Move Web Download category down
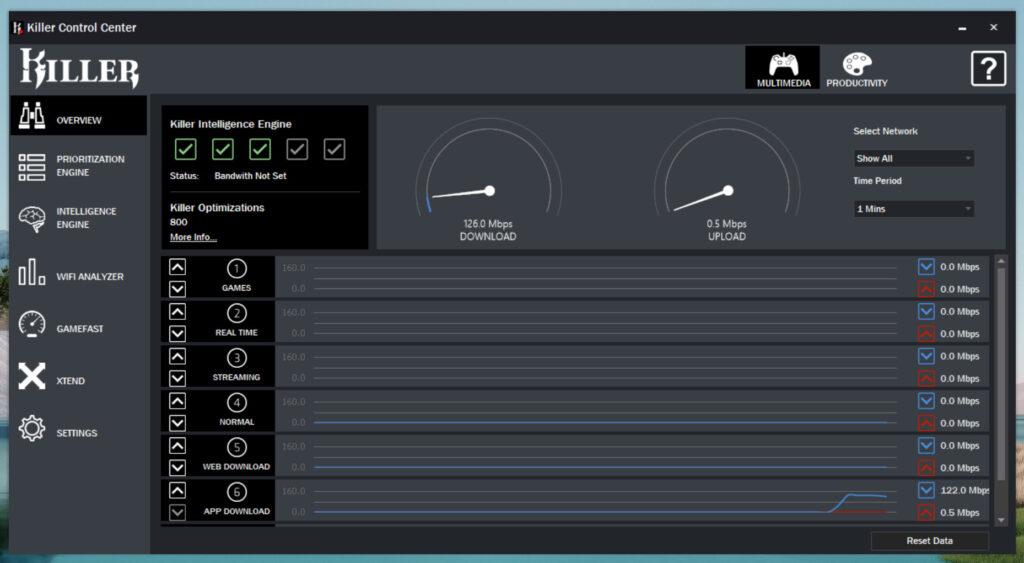Viewport: 1024px width, 563px height. point(177,468)
